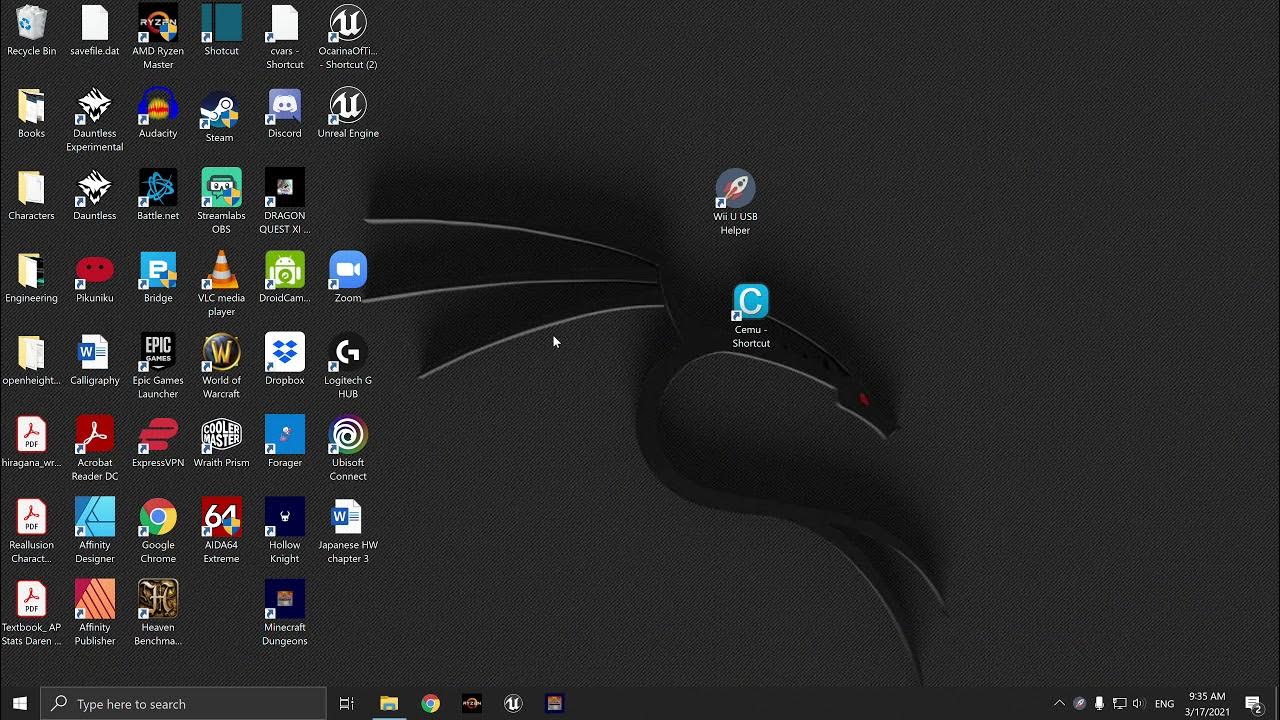Click the Type here to search box
Image resolution: width=1280 pixels, height=720 pixels.
tap(184, 704)
